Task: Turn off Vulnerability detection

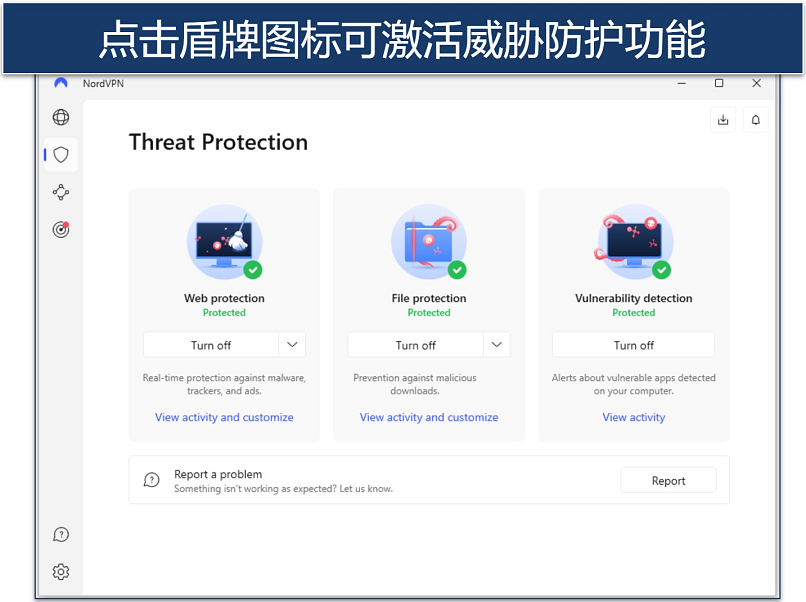Action: pyautogui.click(x=633, y=345)
